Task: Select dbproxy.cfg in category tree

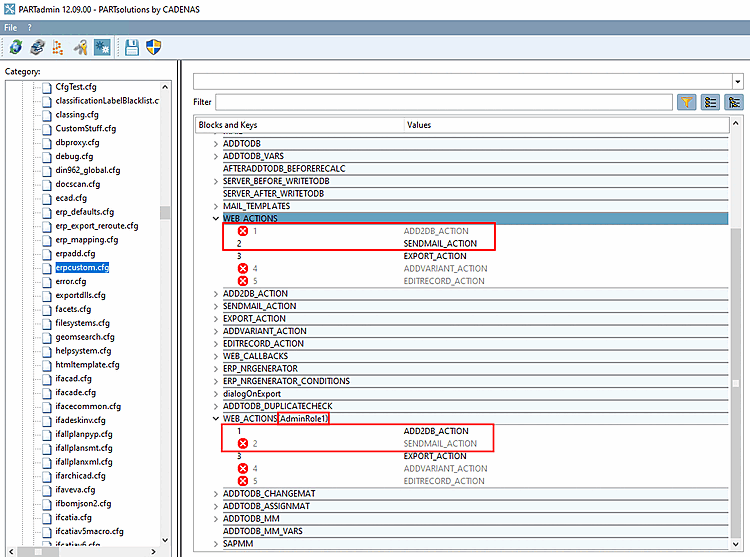Action: pyautogui.click(x=77, y=142)
